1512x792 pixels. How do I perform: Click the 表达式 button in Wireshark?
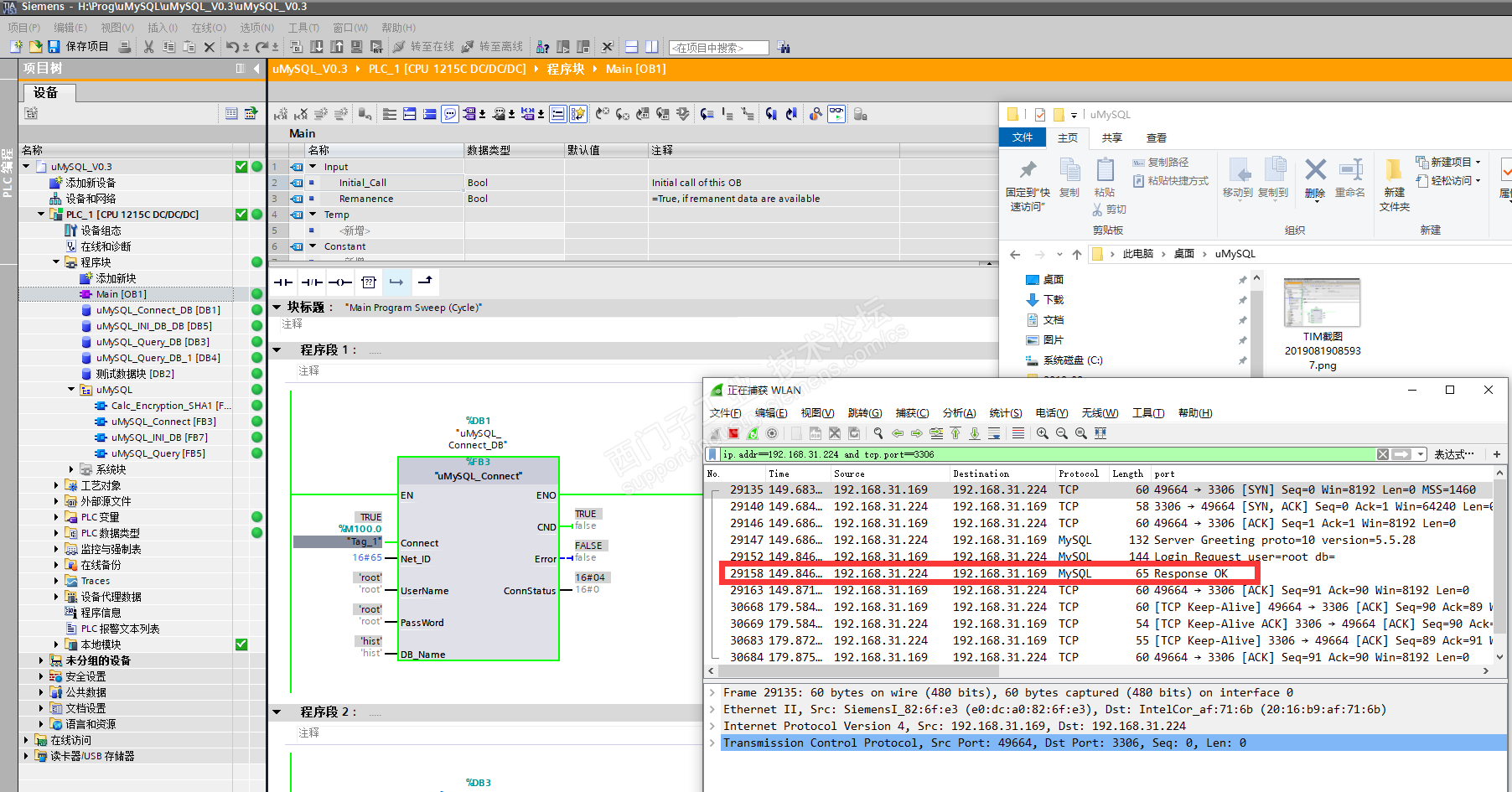(x=1454, y=454)
